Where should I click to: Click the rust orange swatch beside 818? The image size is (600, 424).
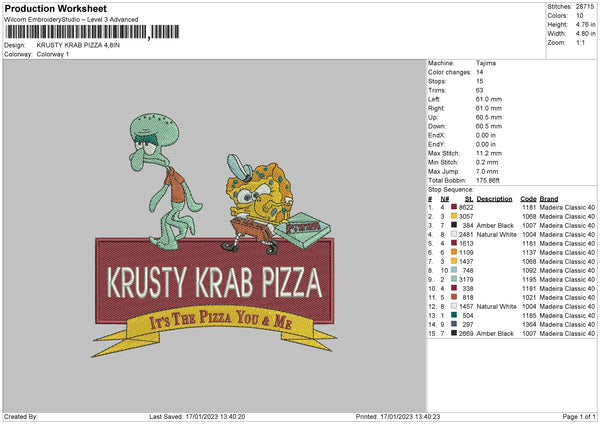(454, 297)
